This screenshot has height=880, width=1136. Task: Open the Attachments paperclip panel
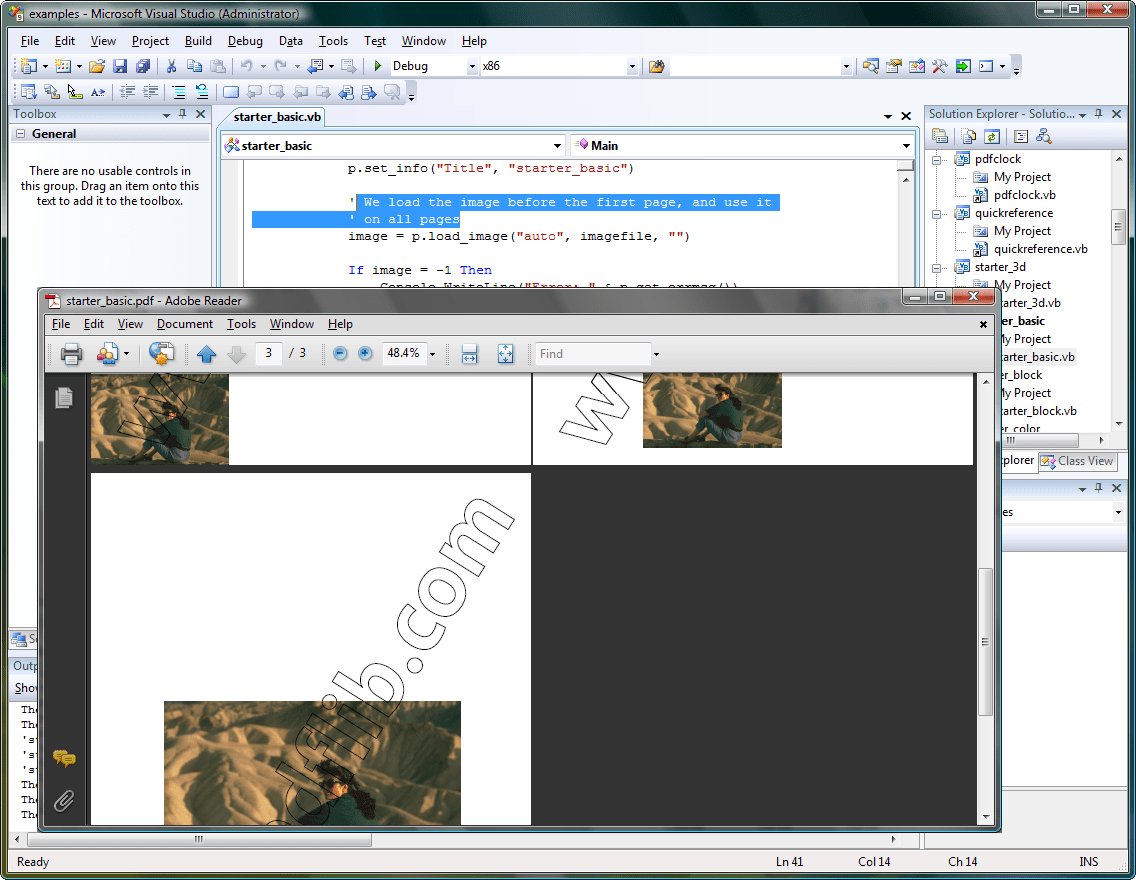tap(64, 800)
